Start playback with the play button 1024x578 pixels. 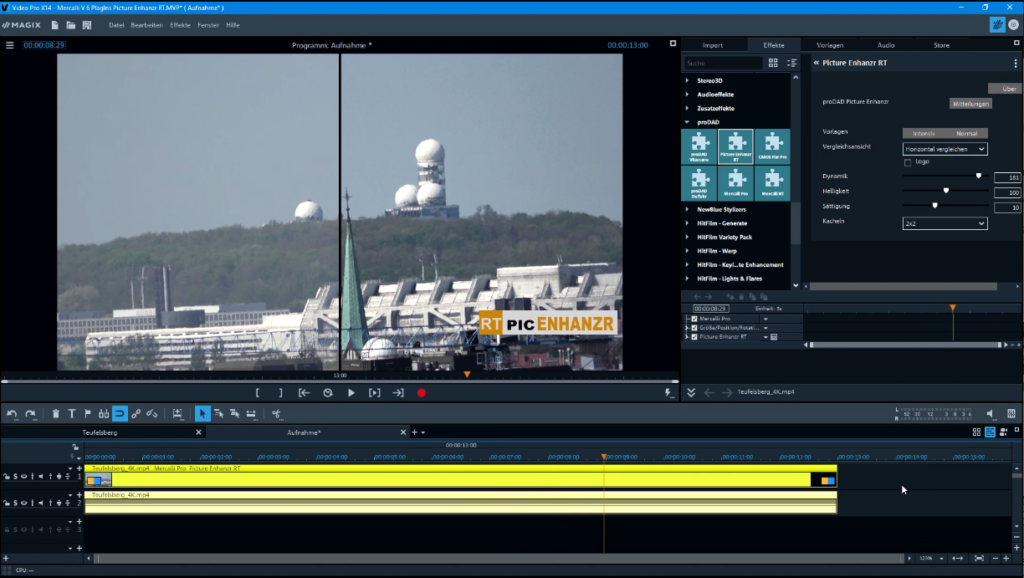(x=351, y=393)
